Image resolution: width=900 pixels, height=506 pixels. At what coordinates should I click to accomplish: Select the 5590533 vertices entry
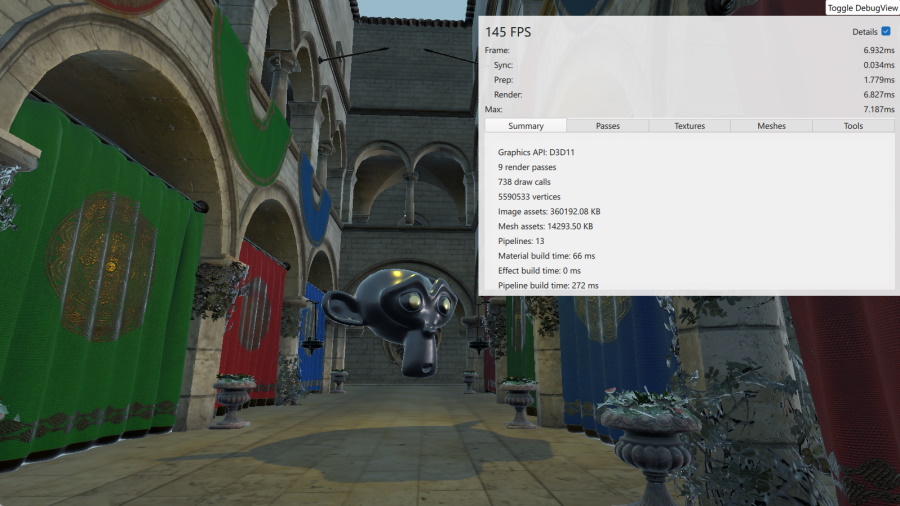pos(530,197)
